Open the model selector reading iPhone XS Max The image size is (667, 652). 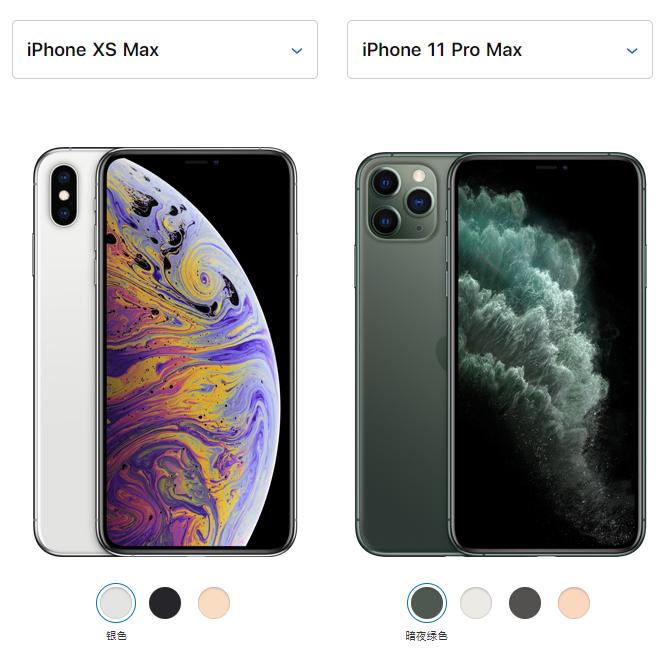pos(165,49)
